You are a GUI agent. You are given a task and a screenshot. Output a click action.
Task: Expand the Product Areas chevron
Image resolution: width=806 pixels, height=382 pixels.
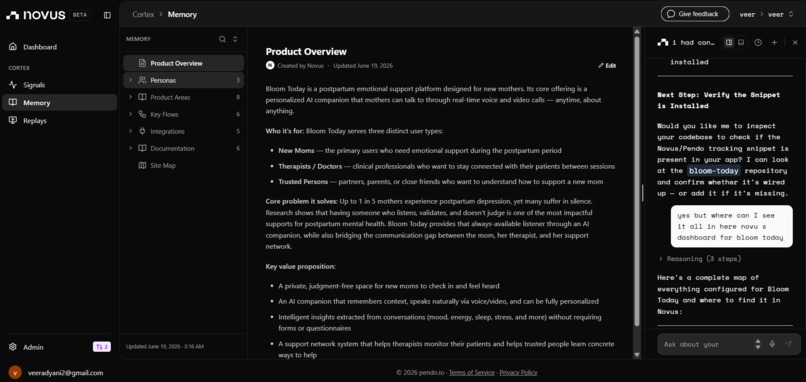pos(131,97)
